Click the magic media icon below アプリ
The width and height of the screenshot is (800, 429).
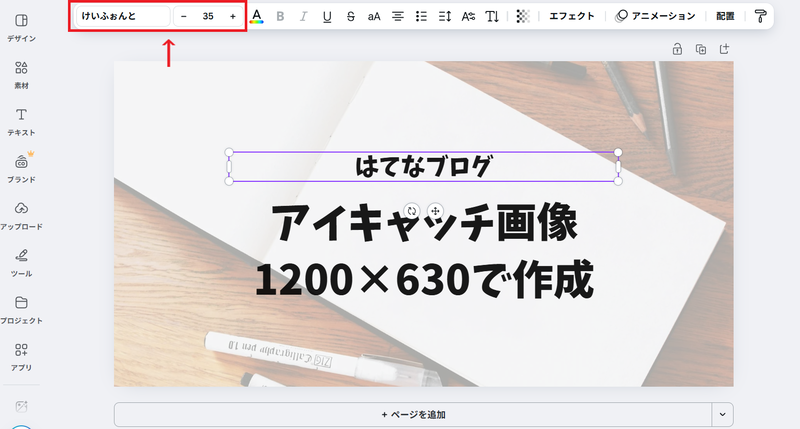click(x=21, y=407)
